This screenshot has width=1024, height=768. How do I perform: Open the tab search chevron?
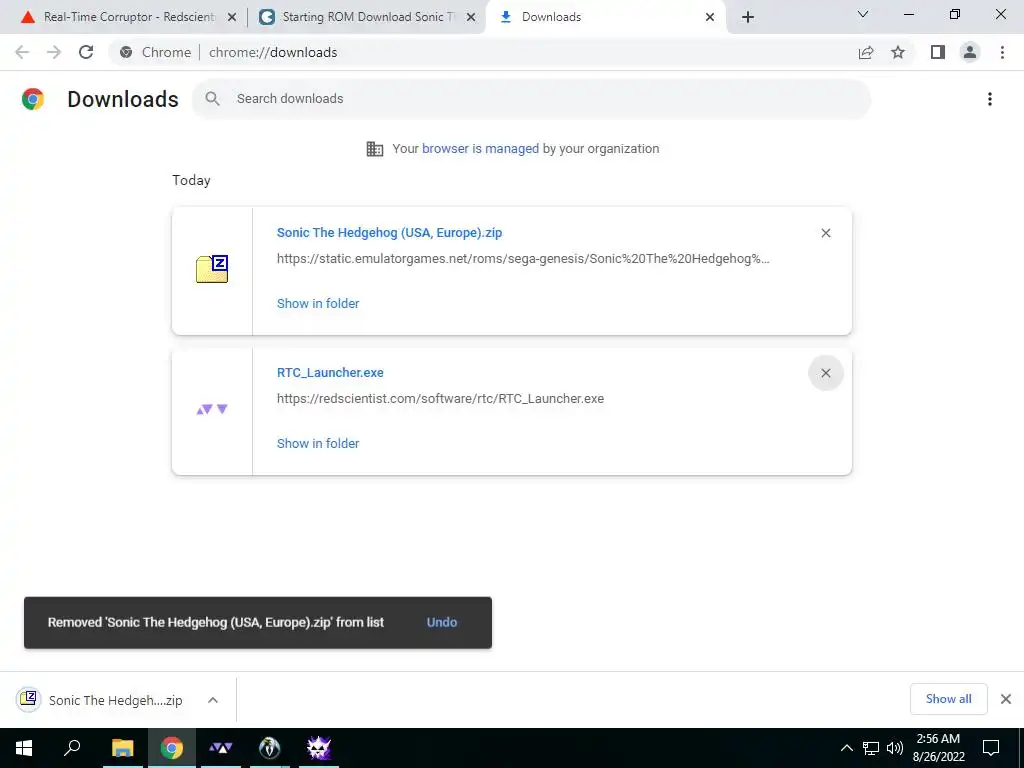[x=863, y=14]
